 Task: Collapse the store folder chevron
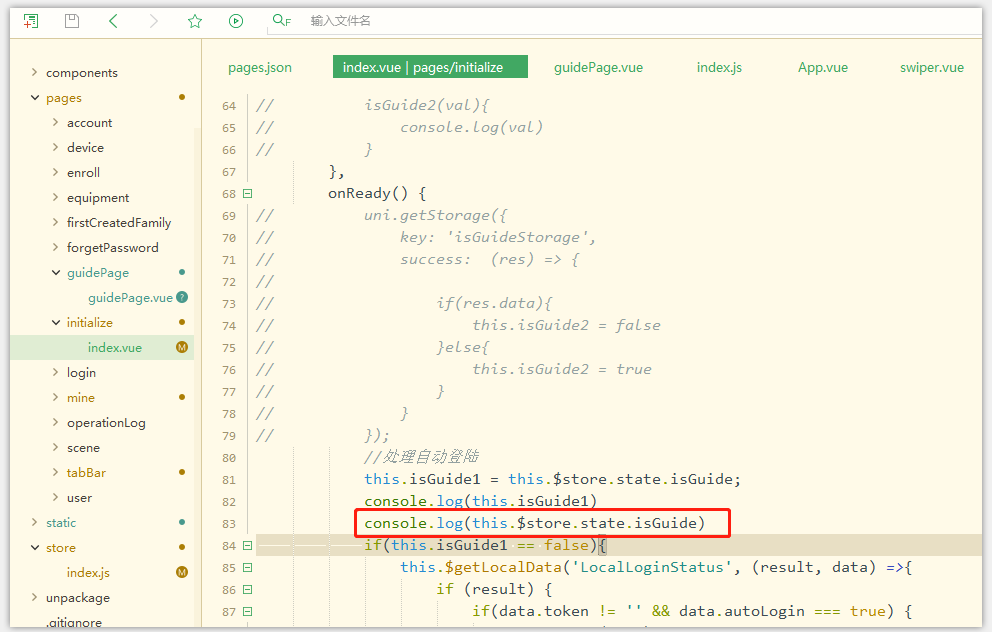[34, 547]
